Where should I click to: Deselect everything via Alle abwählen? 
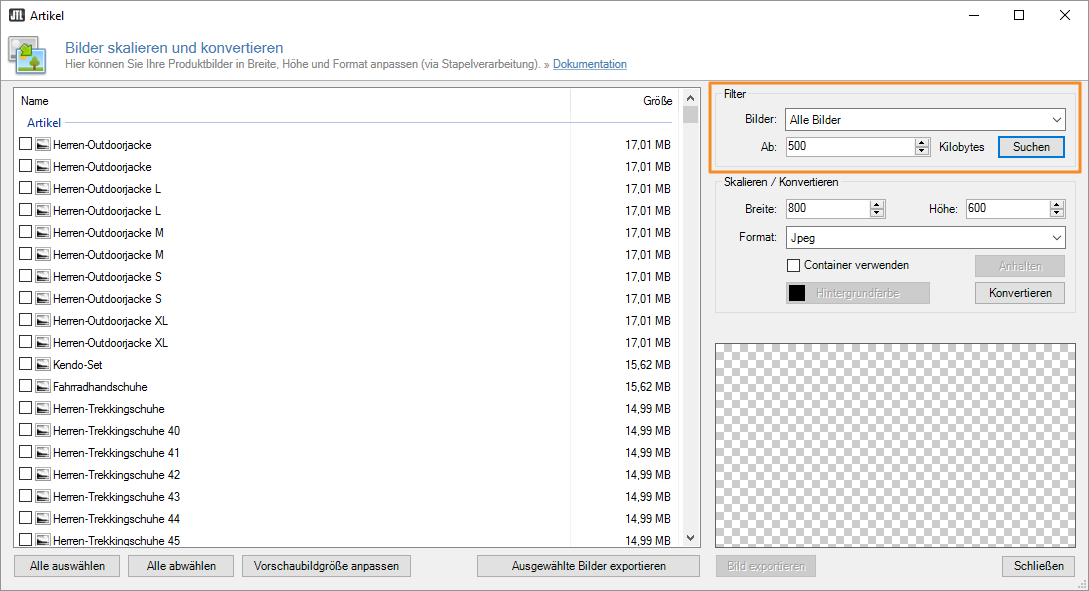[180, 565]
